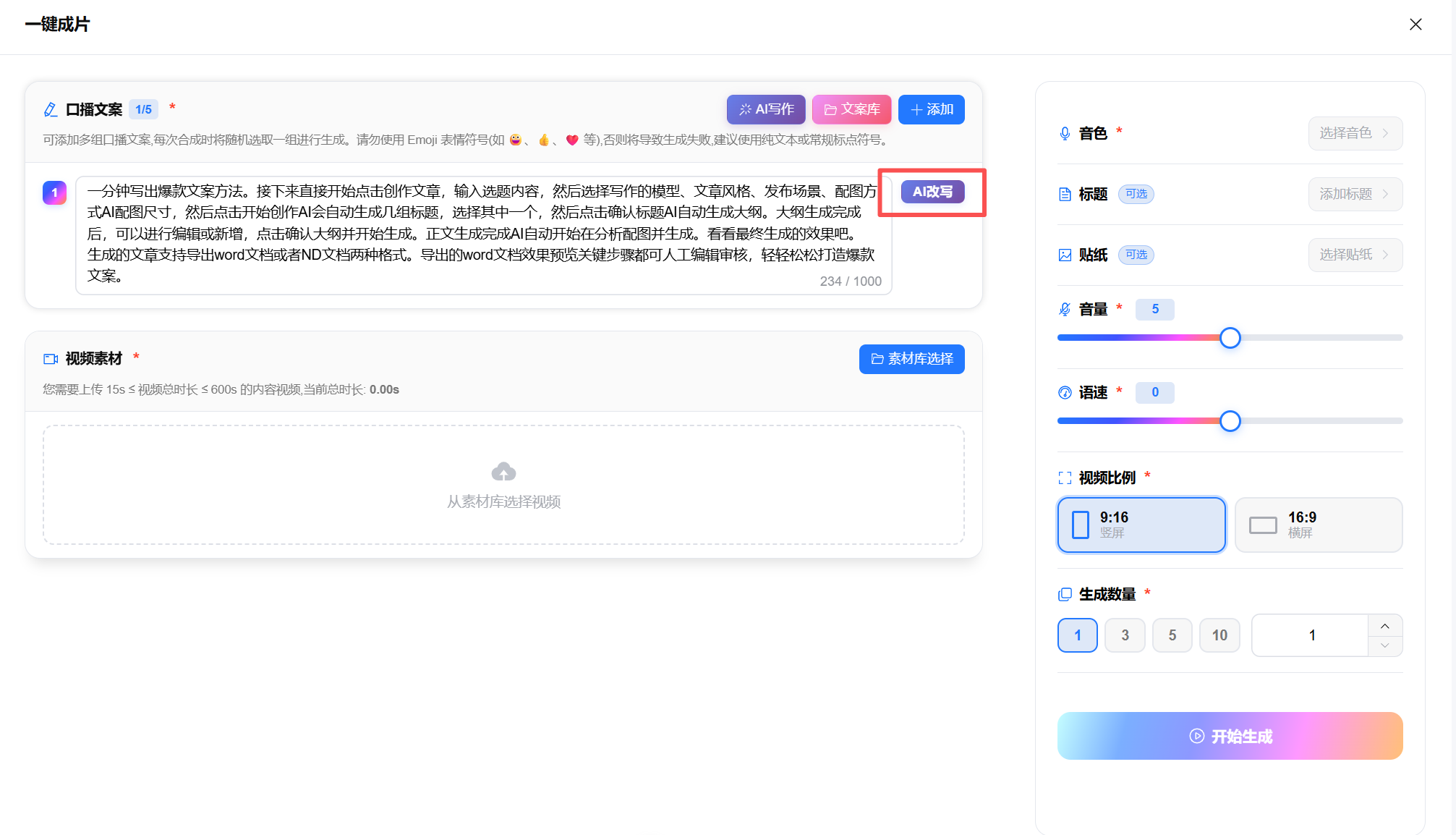Select the 16:9 横屏 video ratio
The image size is (1456, 835).
click(1319, 525)
